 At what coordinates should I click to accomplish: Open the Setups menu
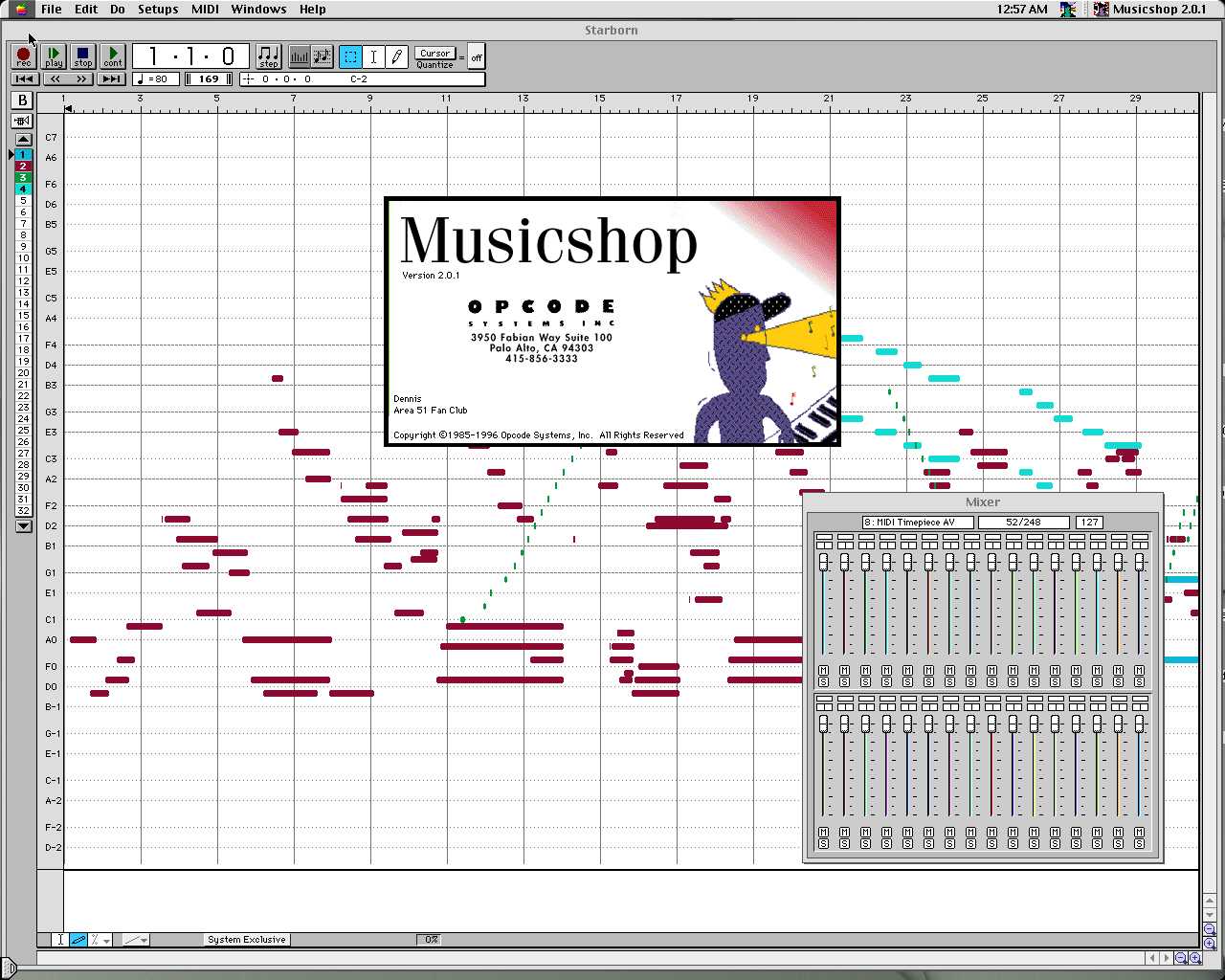click(158, 10)
